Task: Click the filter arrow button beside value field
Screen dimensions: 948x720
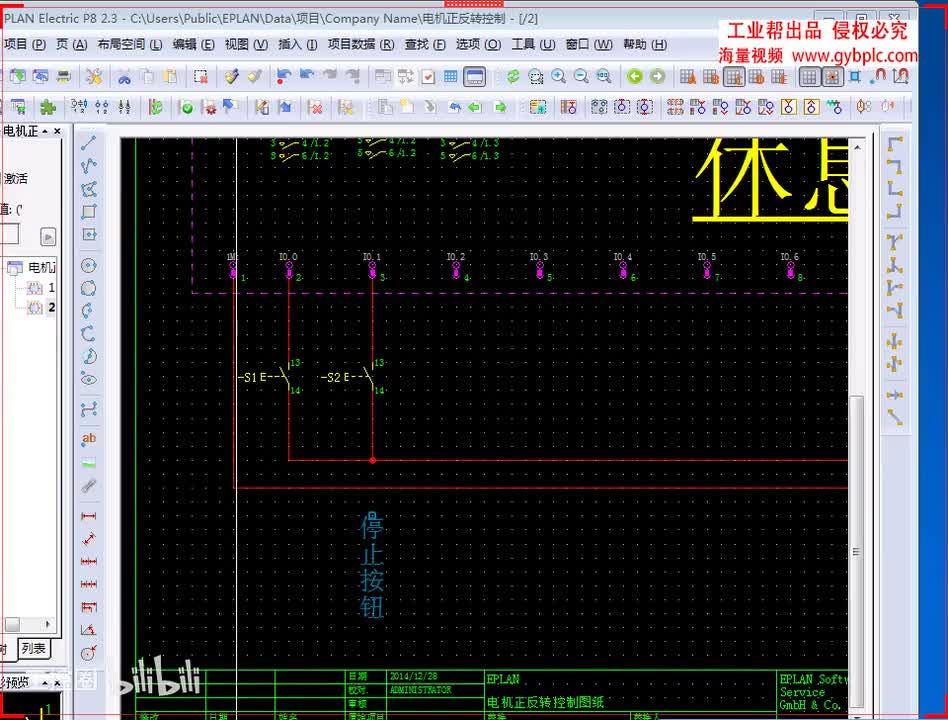Action: (48, 236)
